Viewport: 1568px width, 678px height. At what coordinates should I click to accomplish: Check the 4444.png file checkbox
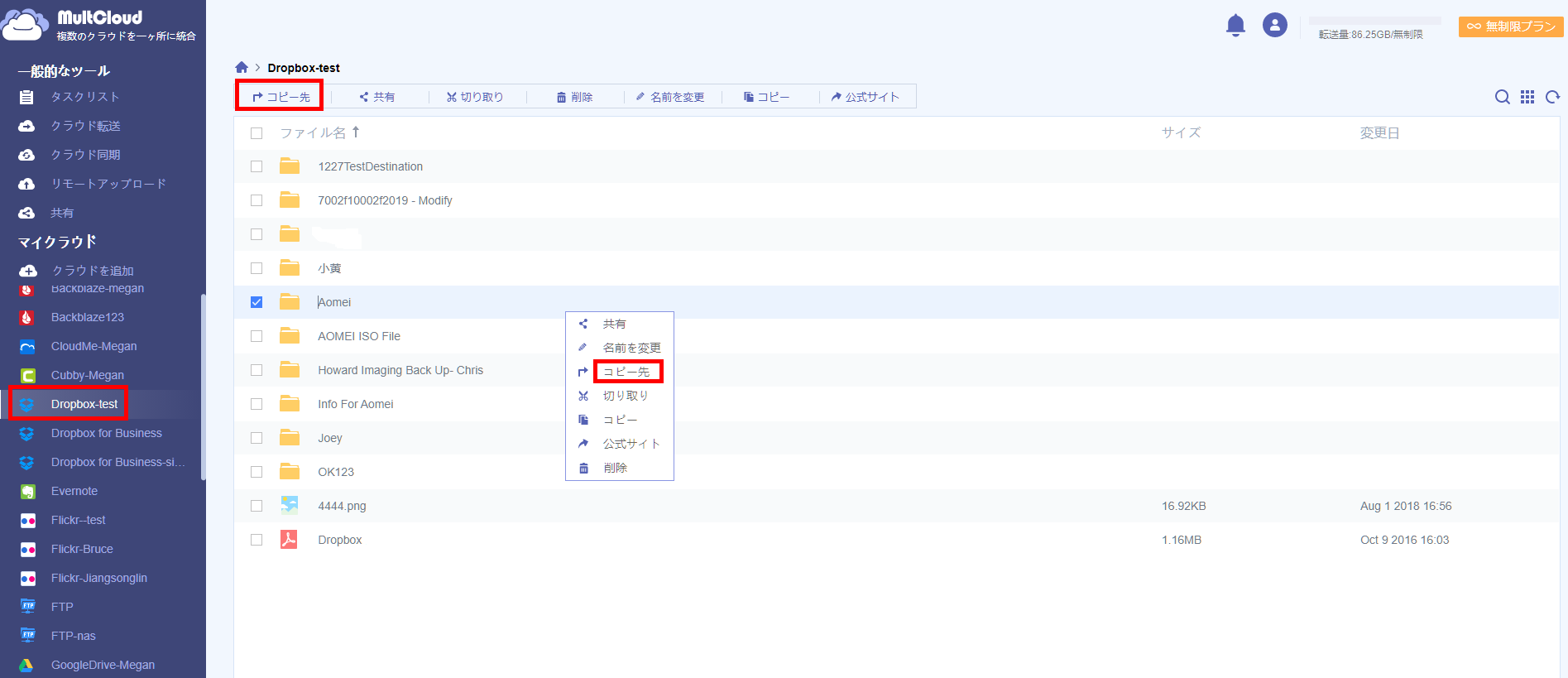[x=257, y=506]
